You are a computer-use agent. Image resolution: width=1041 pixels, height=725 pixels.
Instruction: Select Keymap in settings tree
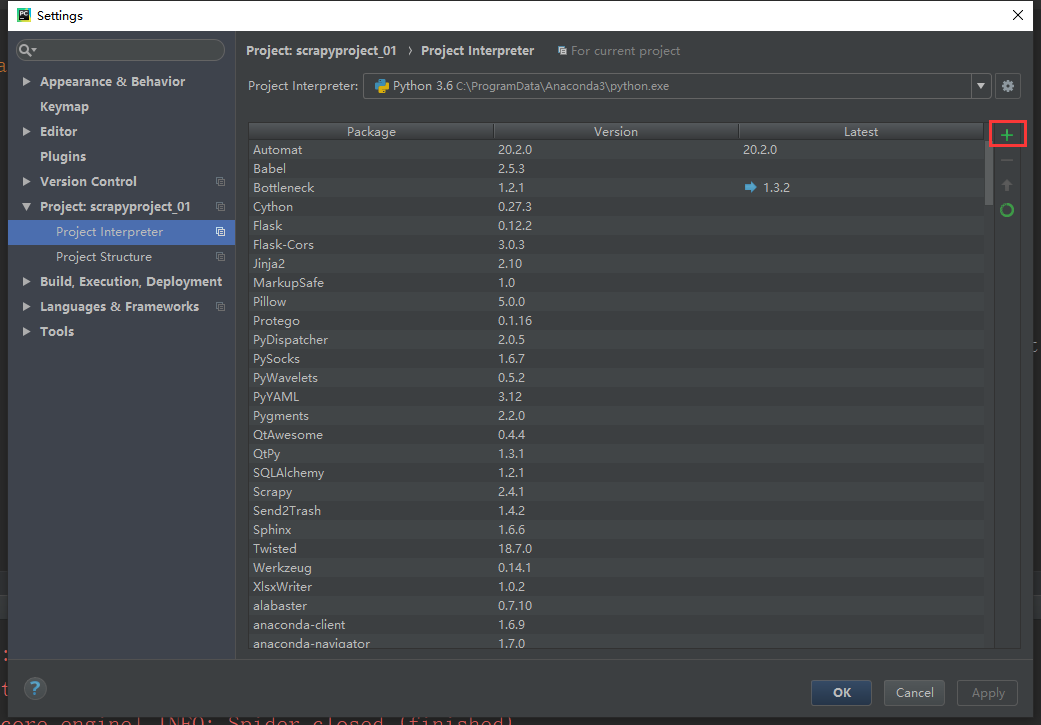pos(64,107)
